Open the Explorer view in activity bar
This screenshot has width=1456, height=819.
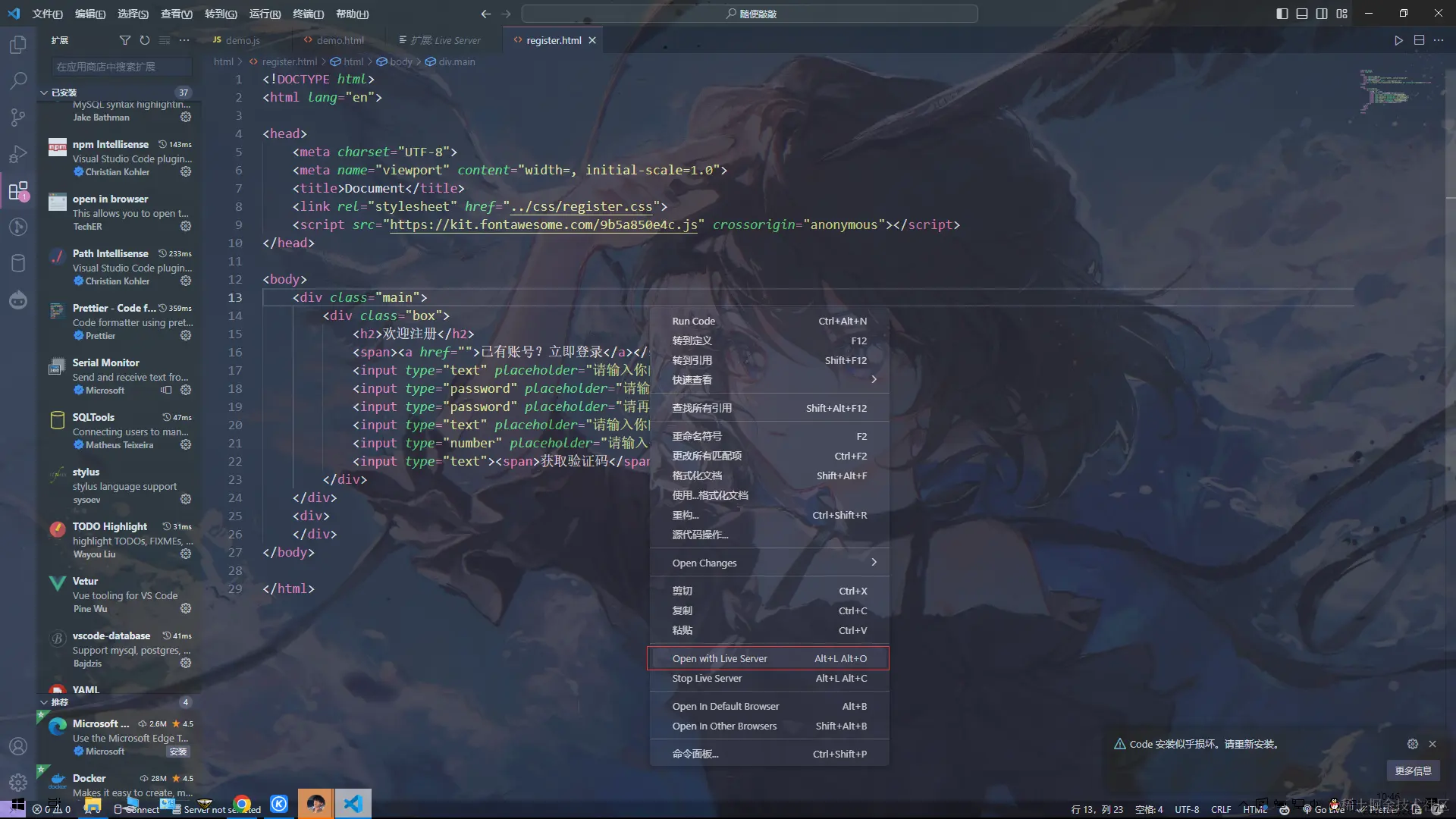[x=18, y=45]
